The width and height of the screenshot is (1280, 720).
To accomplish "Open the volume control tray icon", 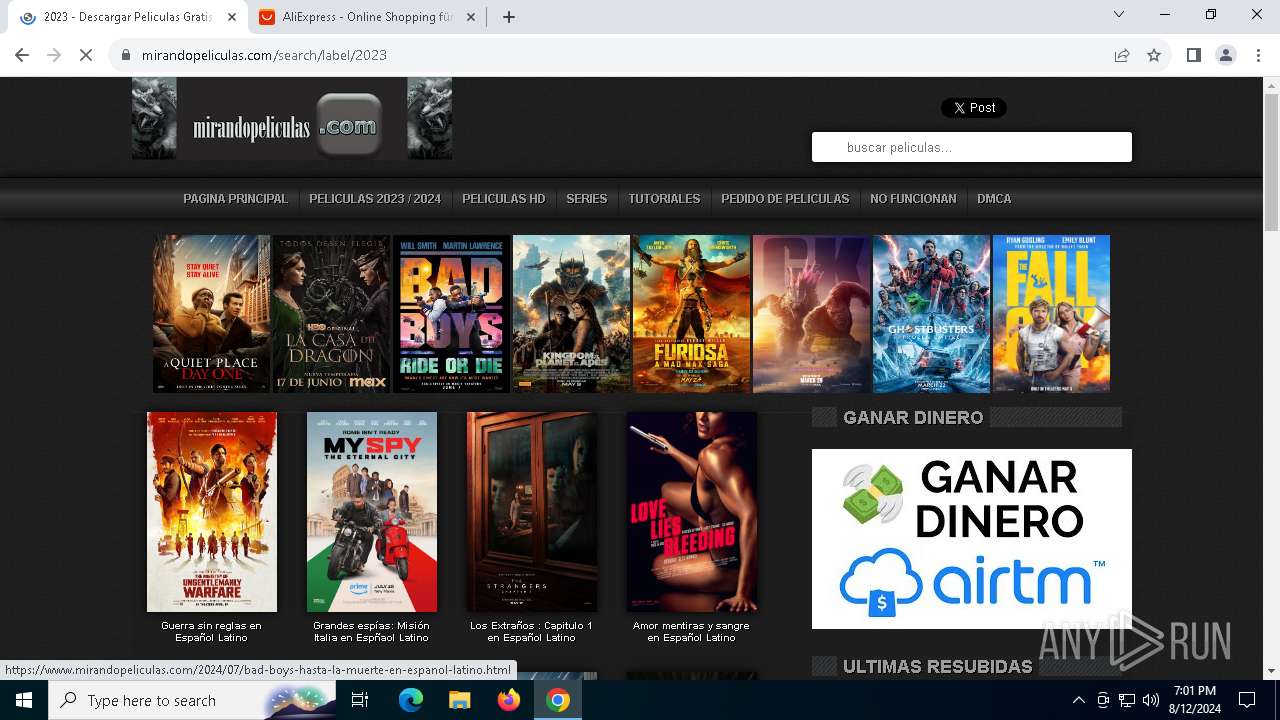I will (x=1151, y=700).
